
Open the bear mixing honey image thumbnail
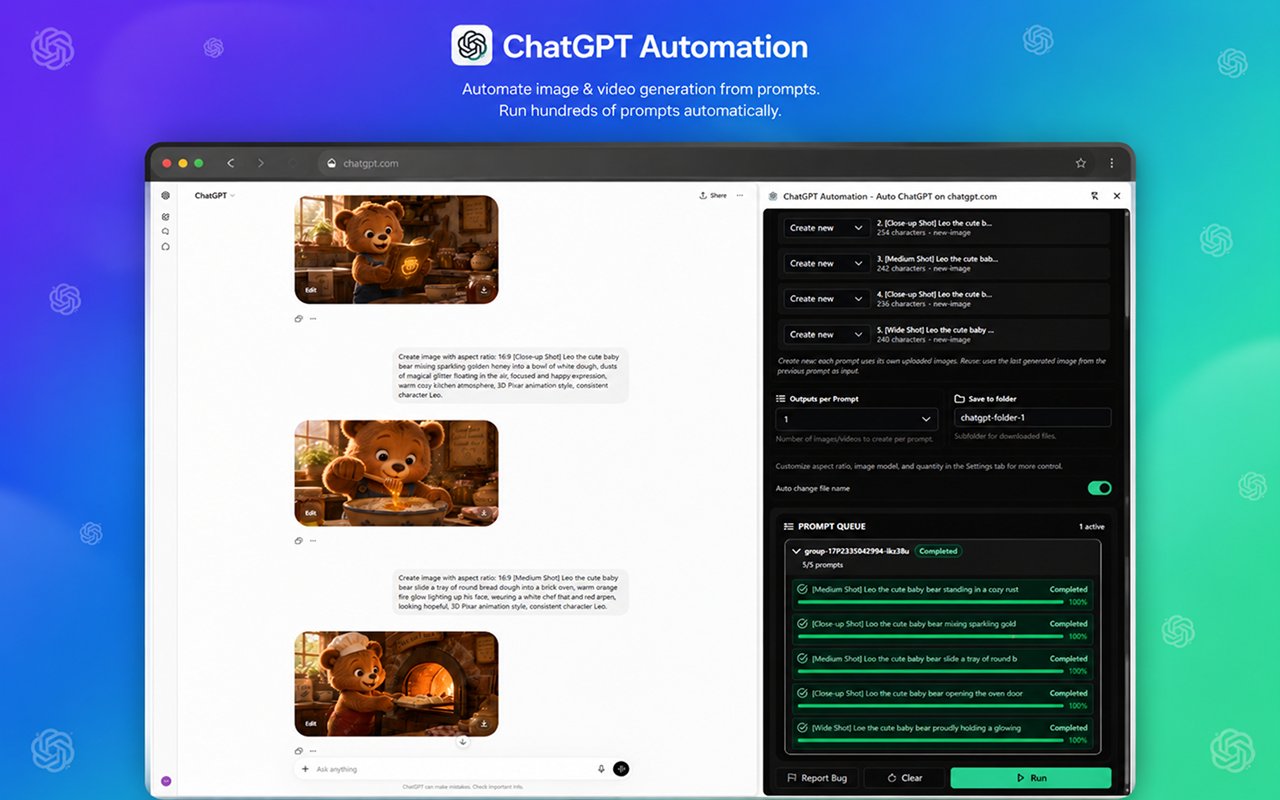click(x=396, y=473)
